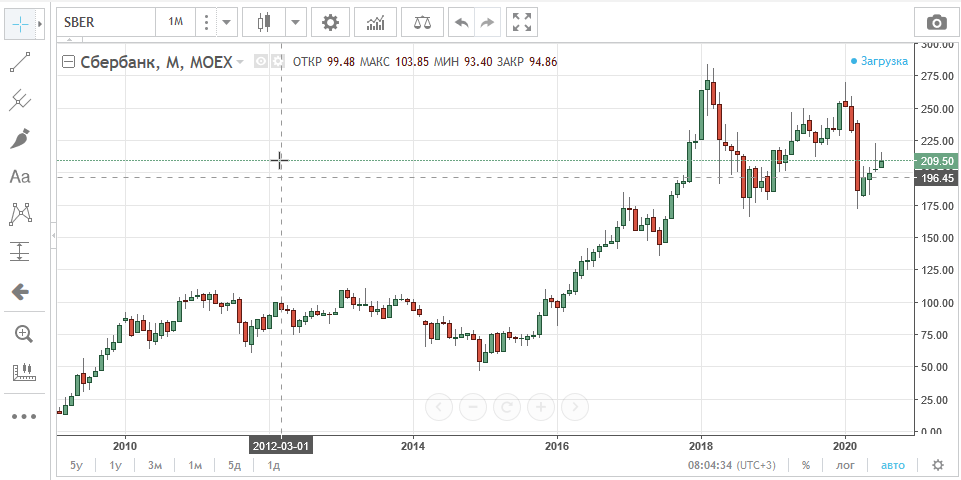961x480 pixels.
Task: Reset chart view with circular button
Action: pos(507,406)
